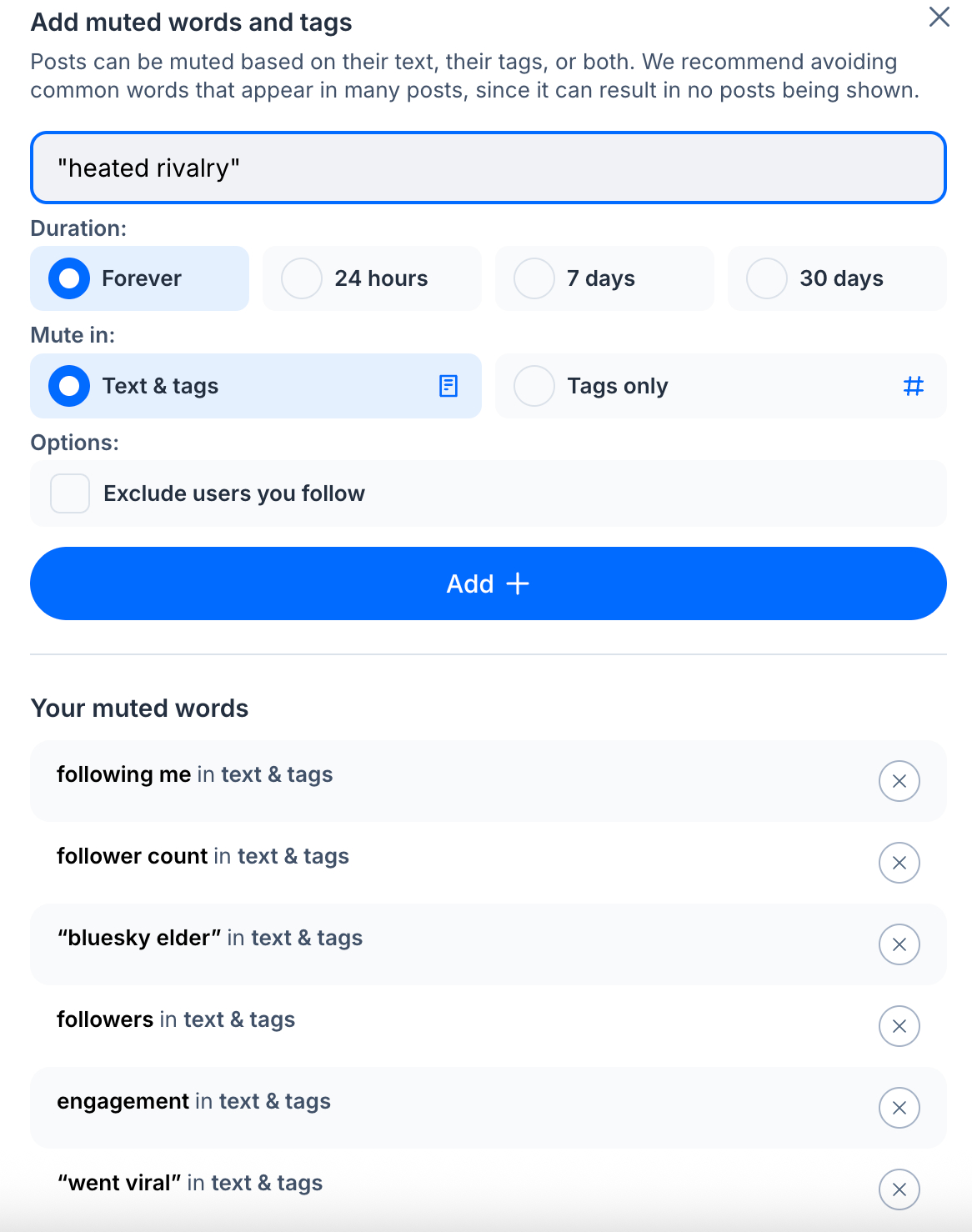Set mute duration to 7 days
This screenshot has width=972, height=1232.
[604, 278]
